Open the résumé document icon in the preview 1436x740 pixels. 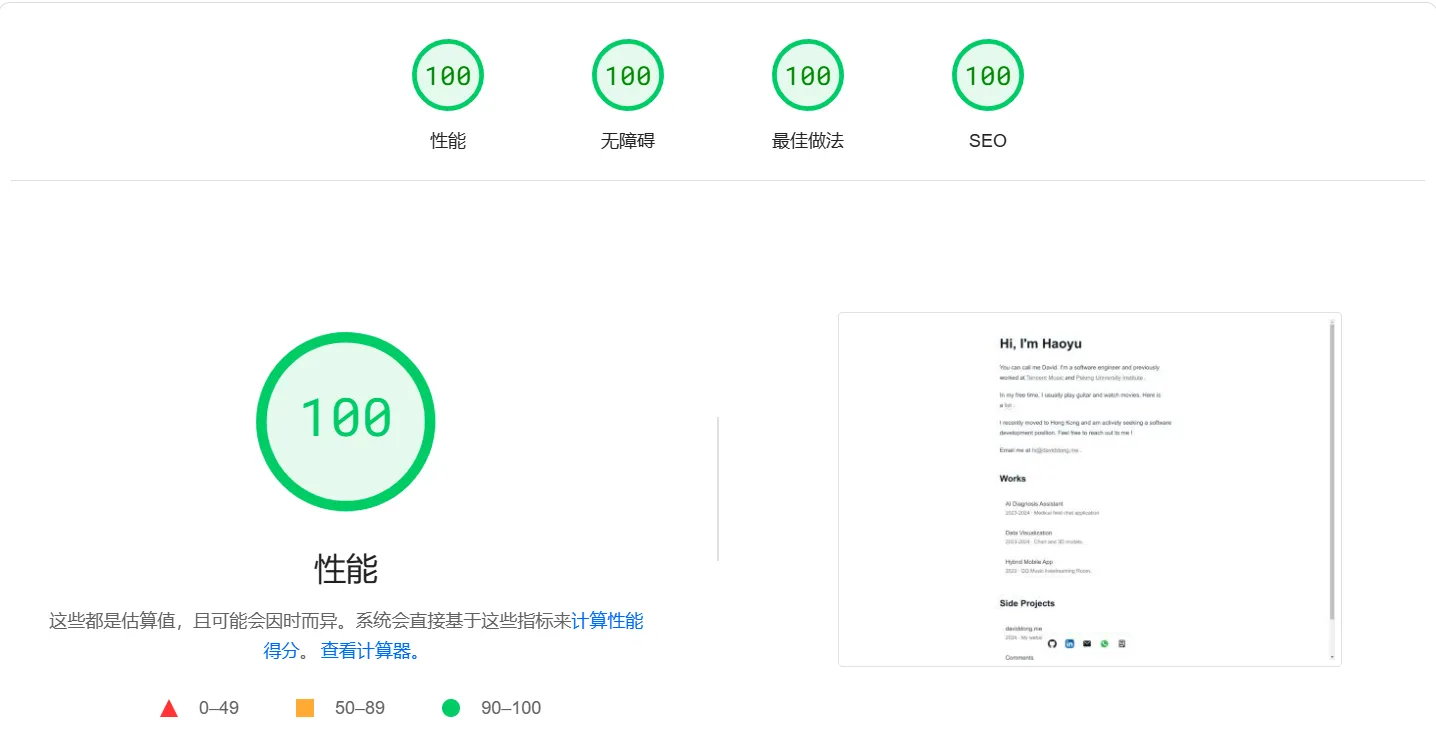(1122, 644)
